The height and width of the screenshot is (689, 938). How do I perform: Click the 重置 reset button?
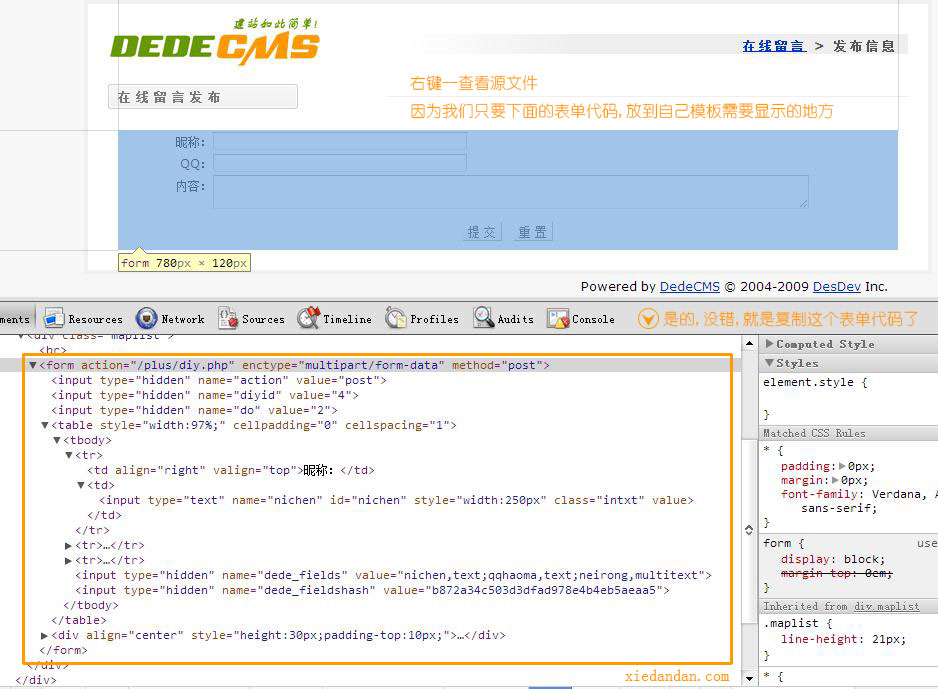pos(533,232)
